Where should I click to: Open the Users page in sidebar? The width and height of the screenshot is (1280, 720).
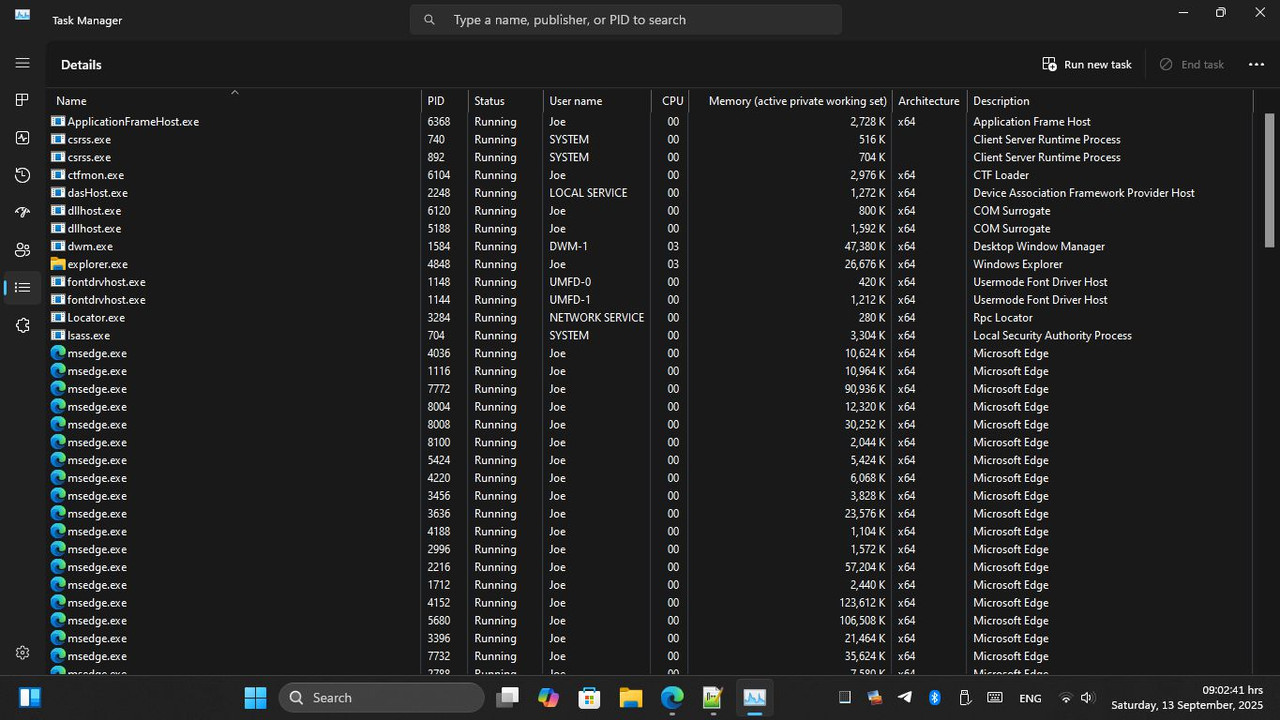click(22, 250)
